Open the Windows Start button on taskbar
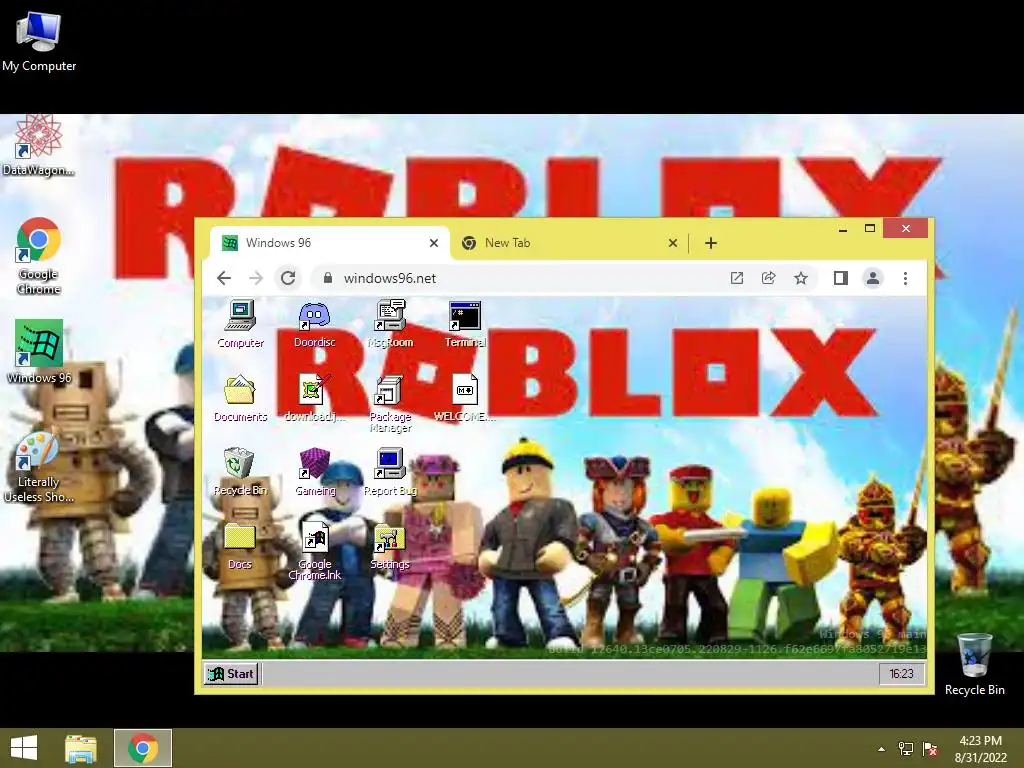Viewport: 1024px width, 768px height. tap(24, 748)
